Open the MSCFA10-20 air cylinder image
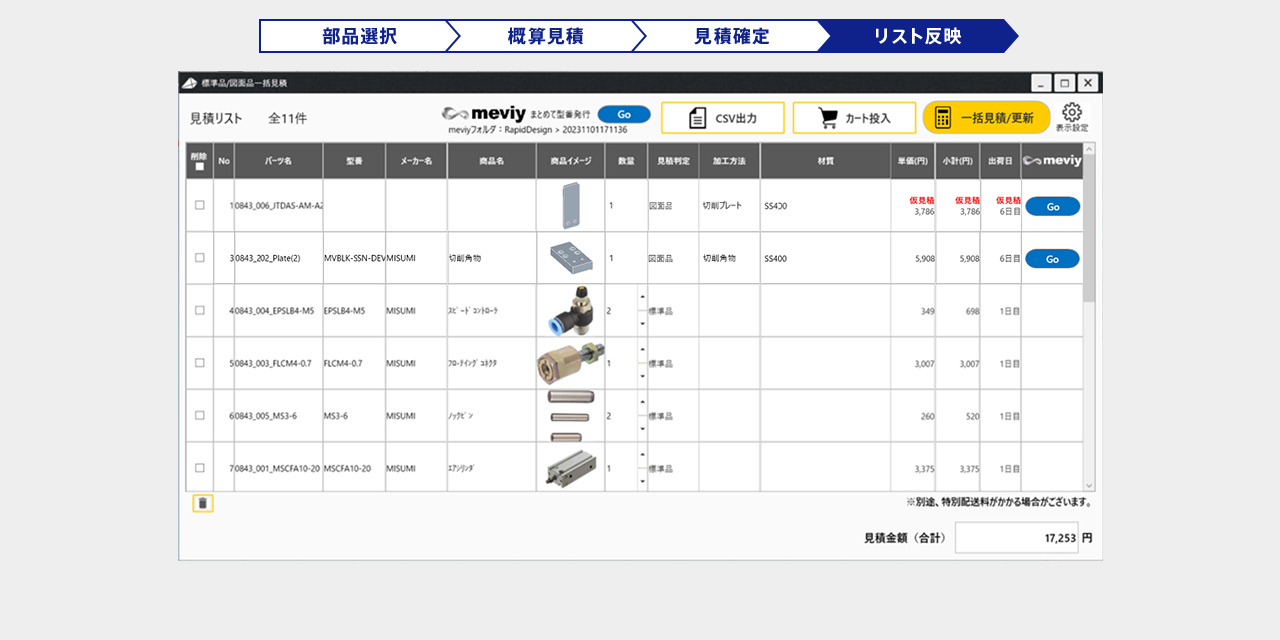The image size is (1280, 640). pyautogui.click(x=570, y=468)
